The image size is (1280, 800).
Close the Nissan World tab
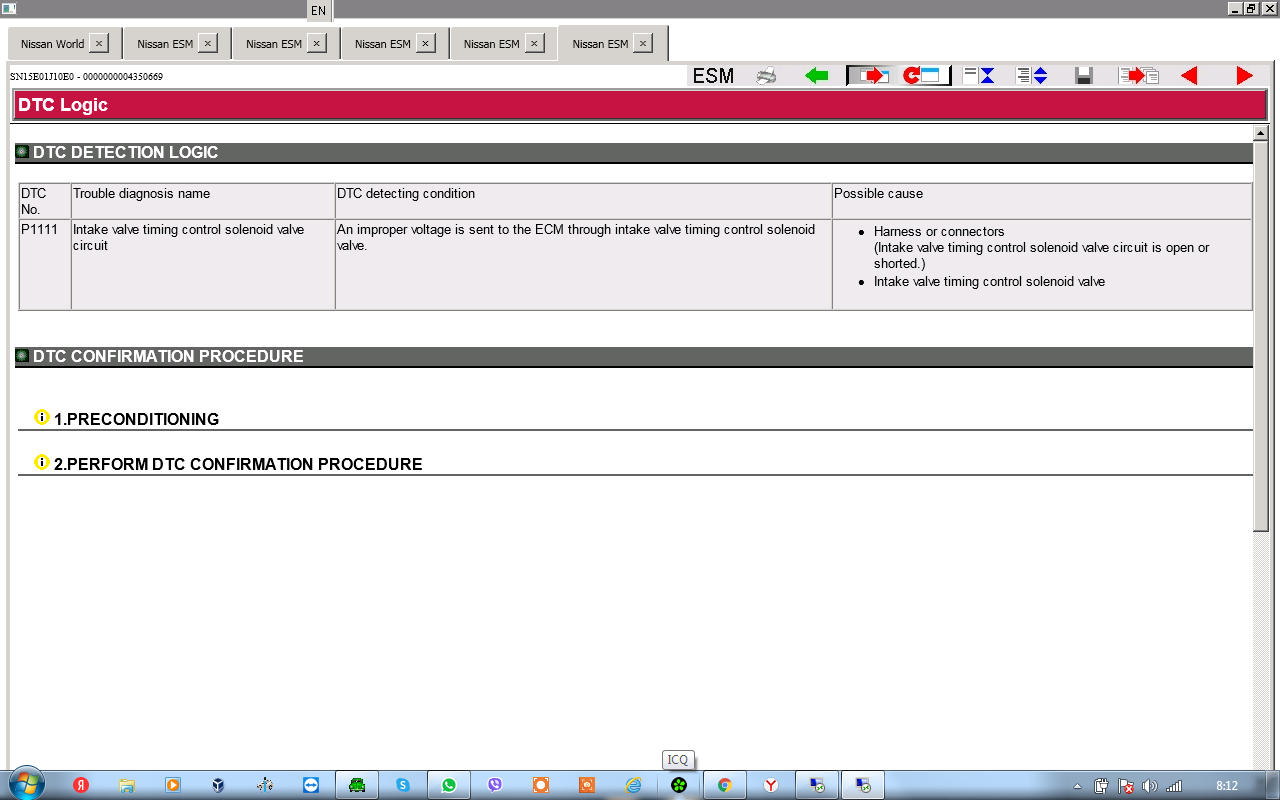pos(99,44)
